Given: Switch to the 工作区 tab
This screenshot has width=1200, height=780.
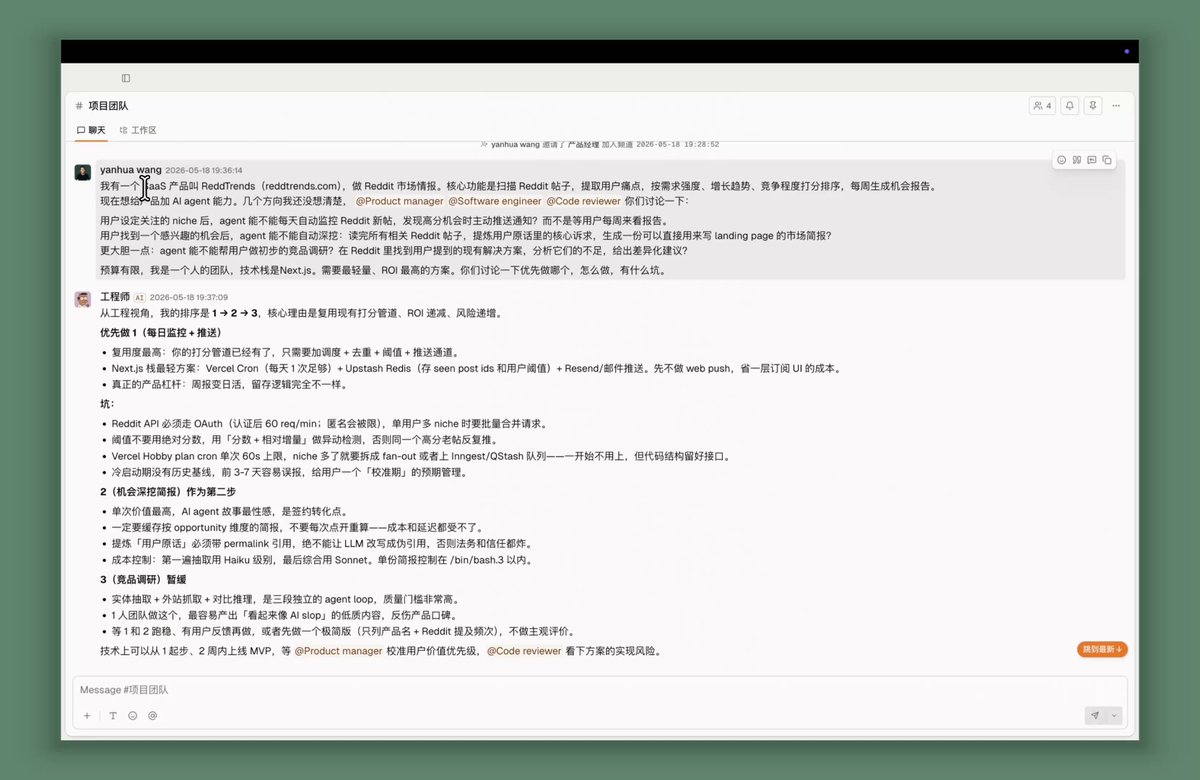Looking at the screenshot, I should point(138,130).
